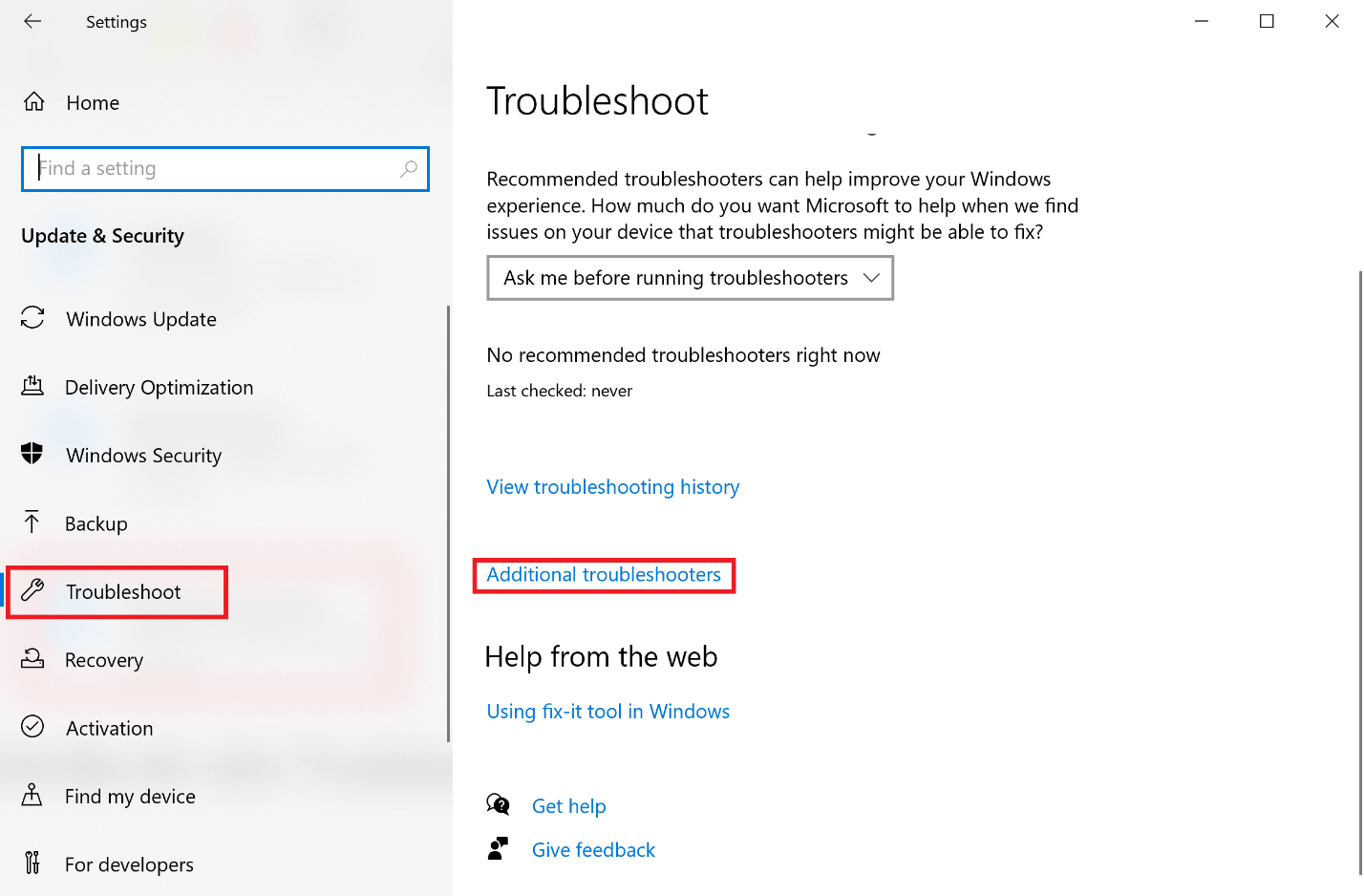Select the Delivery Optimization icon
This screenshot has height=896, width=1364.
click(x=33, y=387)
